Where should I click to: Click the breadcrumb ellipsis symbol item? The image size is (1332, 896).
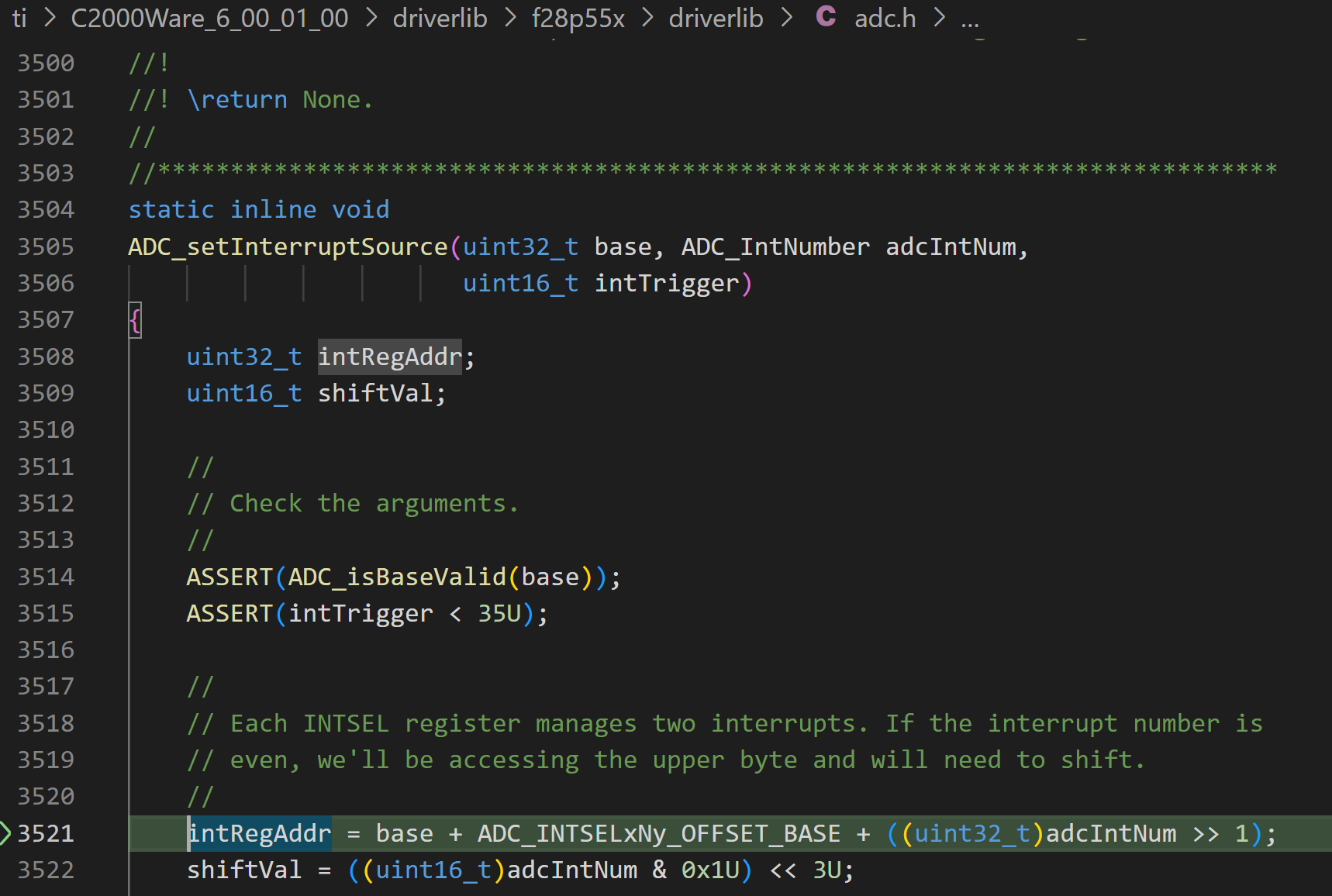970,19
